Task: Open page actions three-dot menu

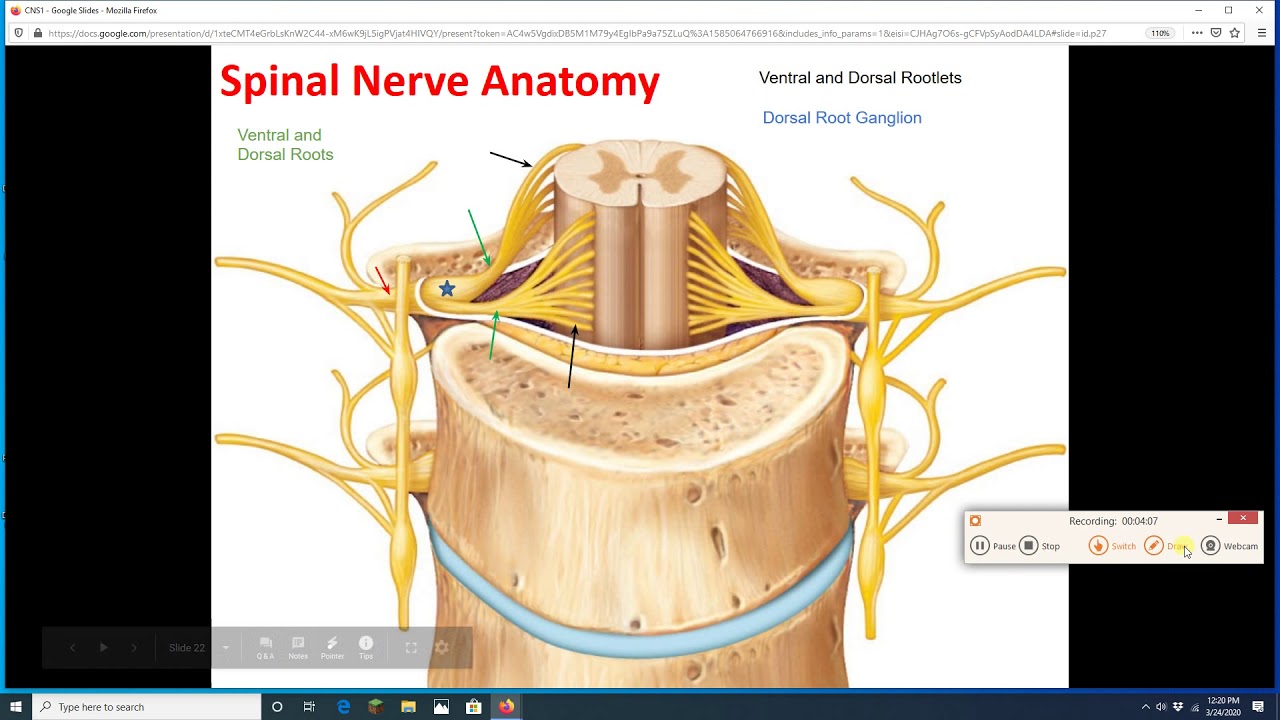Action: [1196, 33]
